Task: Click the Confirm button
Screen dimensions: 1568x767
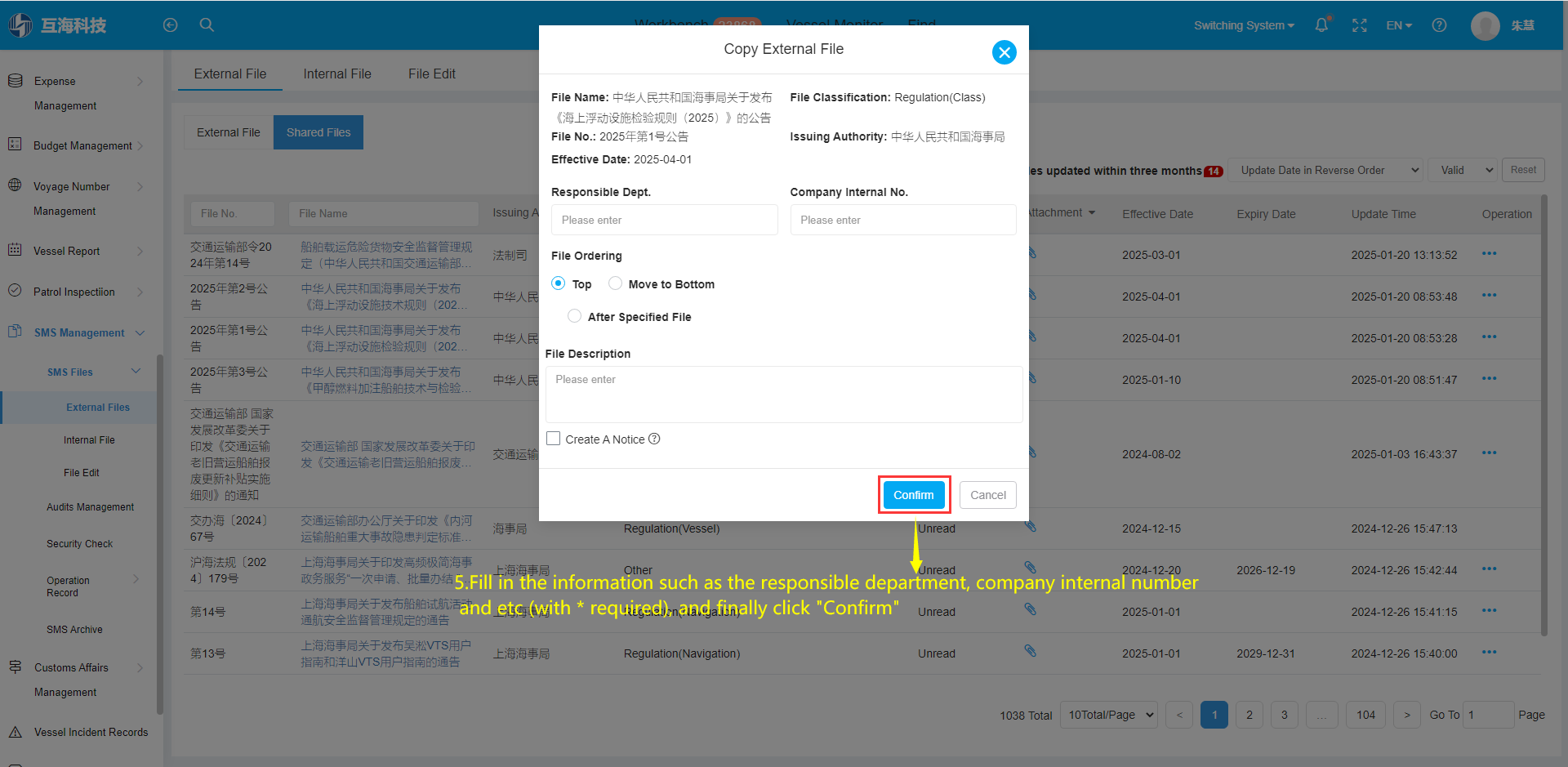Action: click(x=914, y=495)
